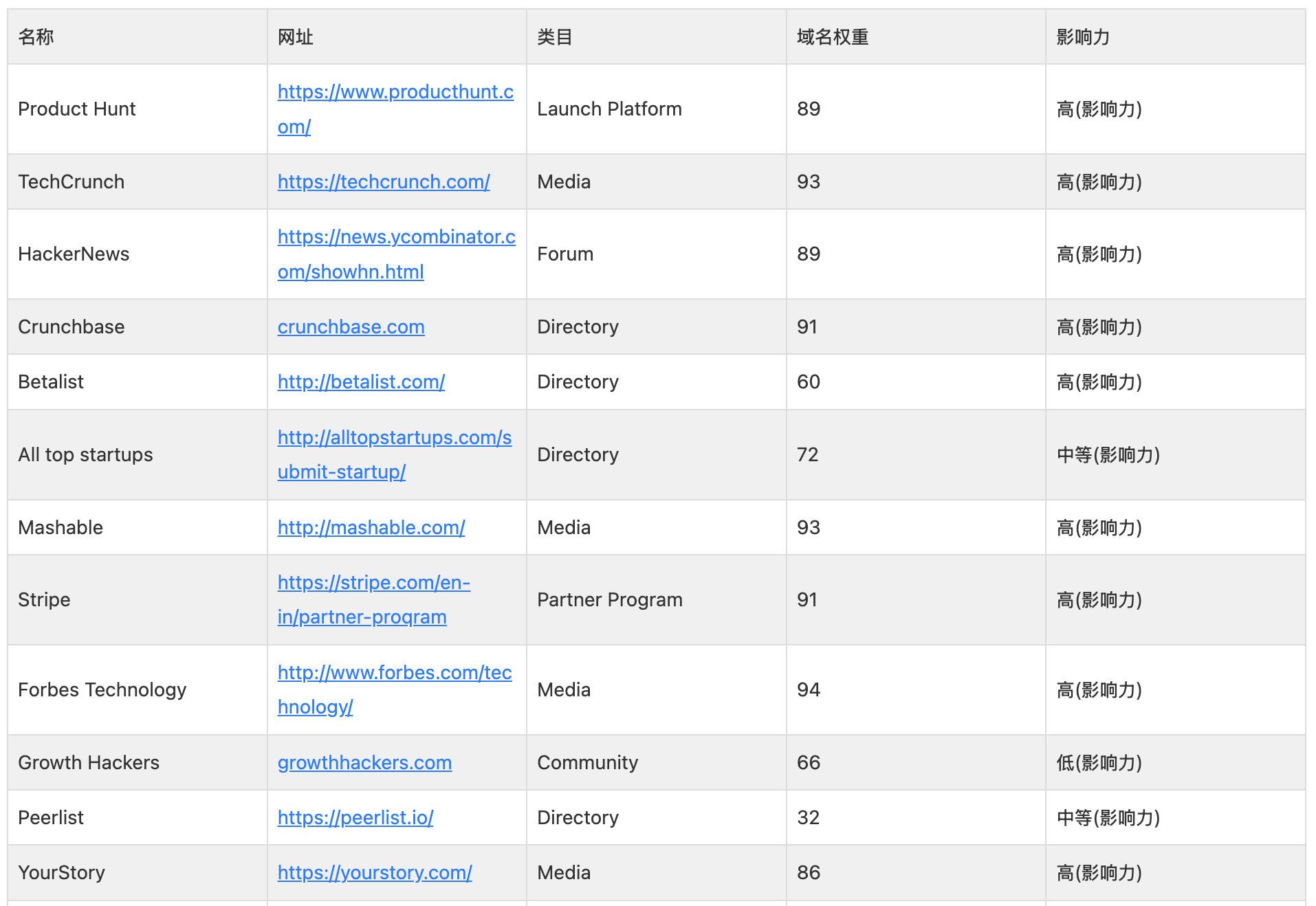Select the Peerlist name cell

[138, 817]
